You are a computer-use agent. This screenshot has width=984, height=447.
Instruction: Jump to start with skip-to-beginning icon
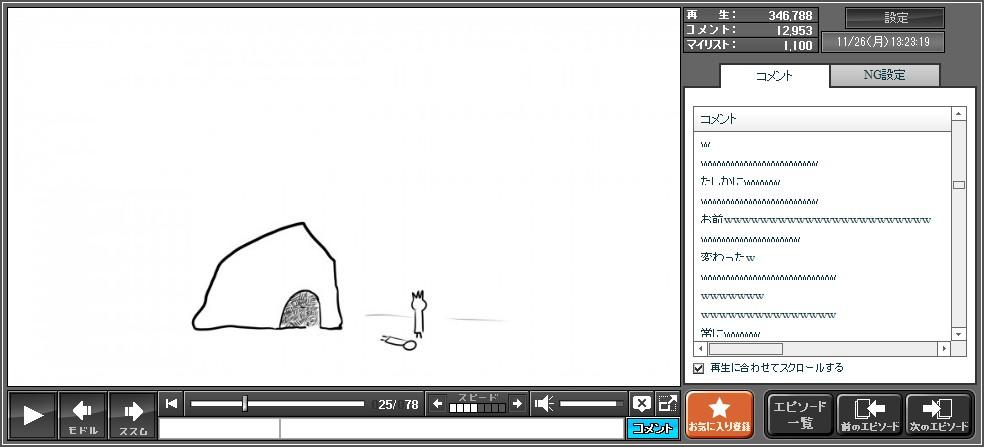click(x=172, y=404)
